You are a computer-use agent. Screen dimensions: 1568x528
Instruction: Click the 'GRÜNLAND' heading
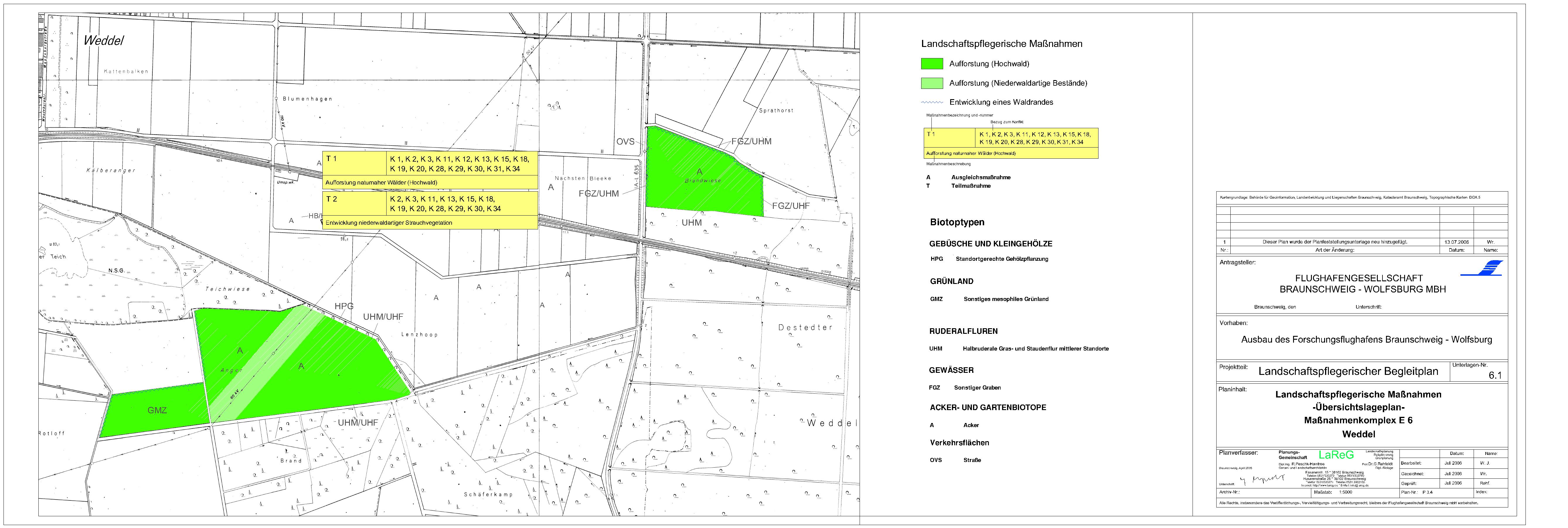[x=951, y=281]
